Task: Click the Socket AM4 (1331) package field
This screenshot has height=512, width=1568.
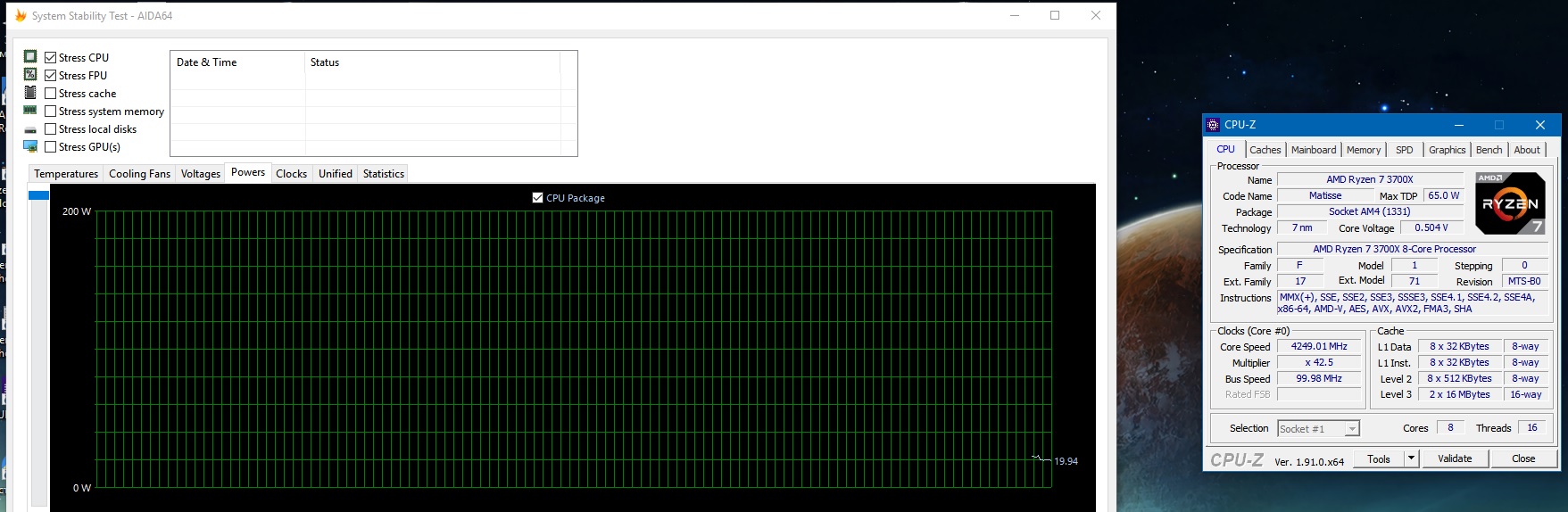Action: point(1370,211)
